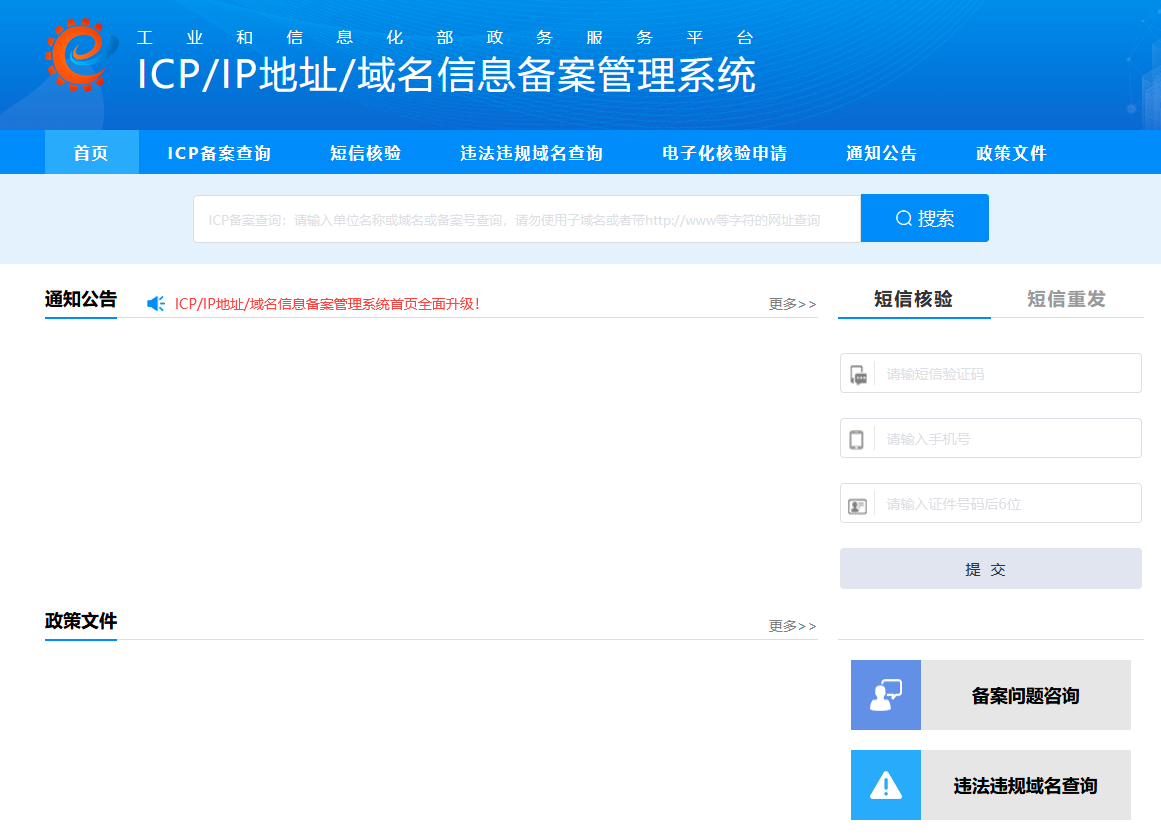Image resolution: width=1161 pixels, height=838 pixels.
Task: Open 更多>> next to 通知公告
Action: (792, 304)
